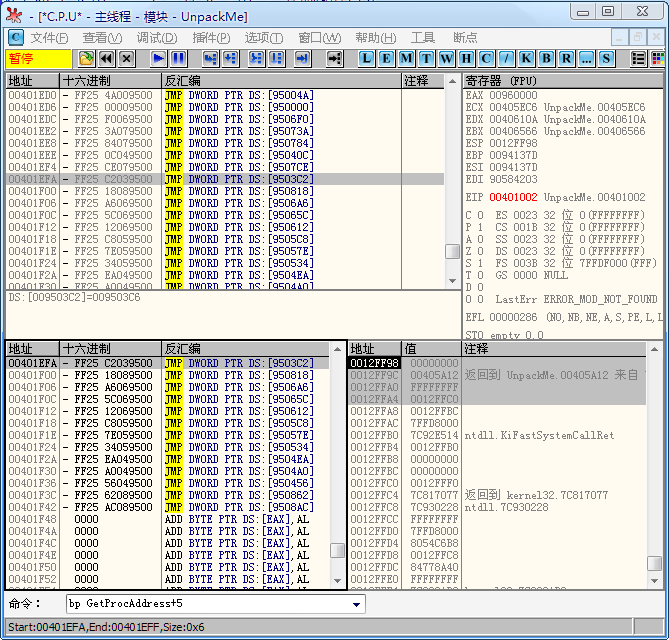The image size is (669, 640).
Task: Open the 工具 menu
Action: [423, 38]
